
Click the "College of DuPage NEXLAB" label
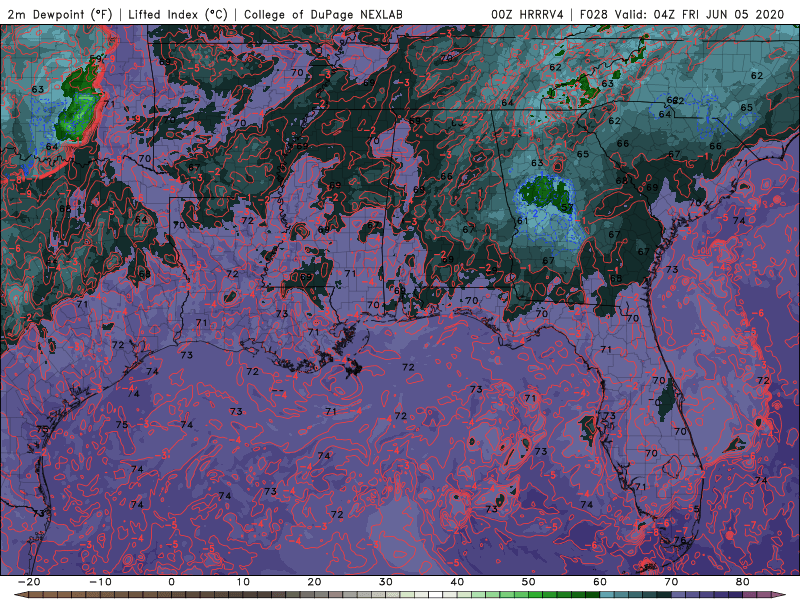323,14
